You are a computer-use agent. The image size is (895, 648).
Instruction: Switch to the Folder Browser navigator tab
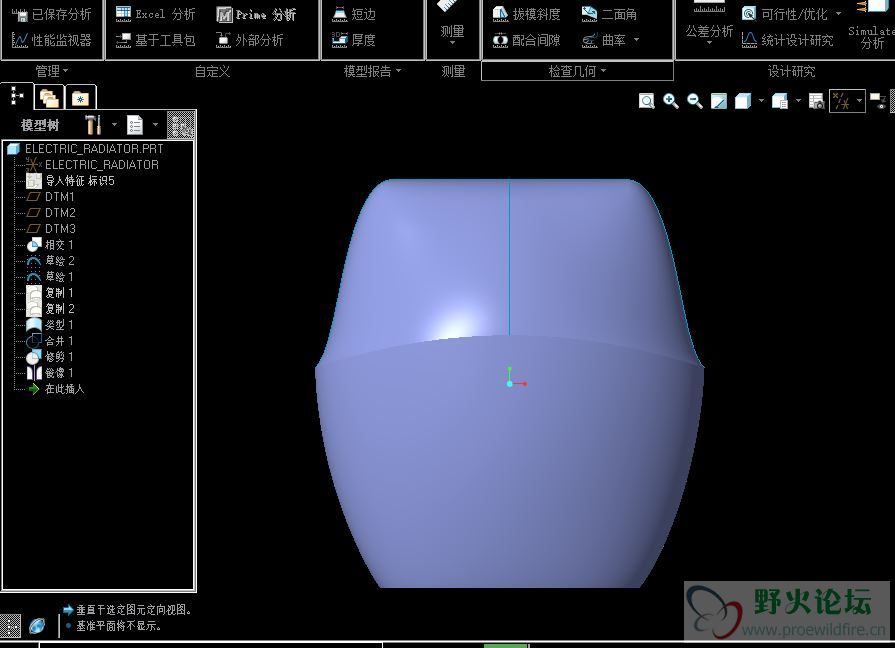click(x=49, y=98)
